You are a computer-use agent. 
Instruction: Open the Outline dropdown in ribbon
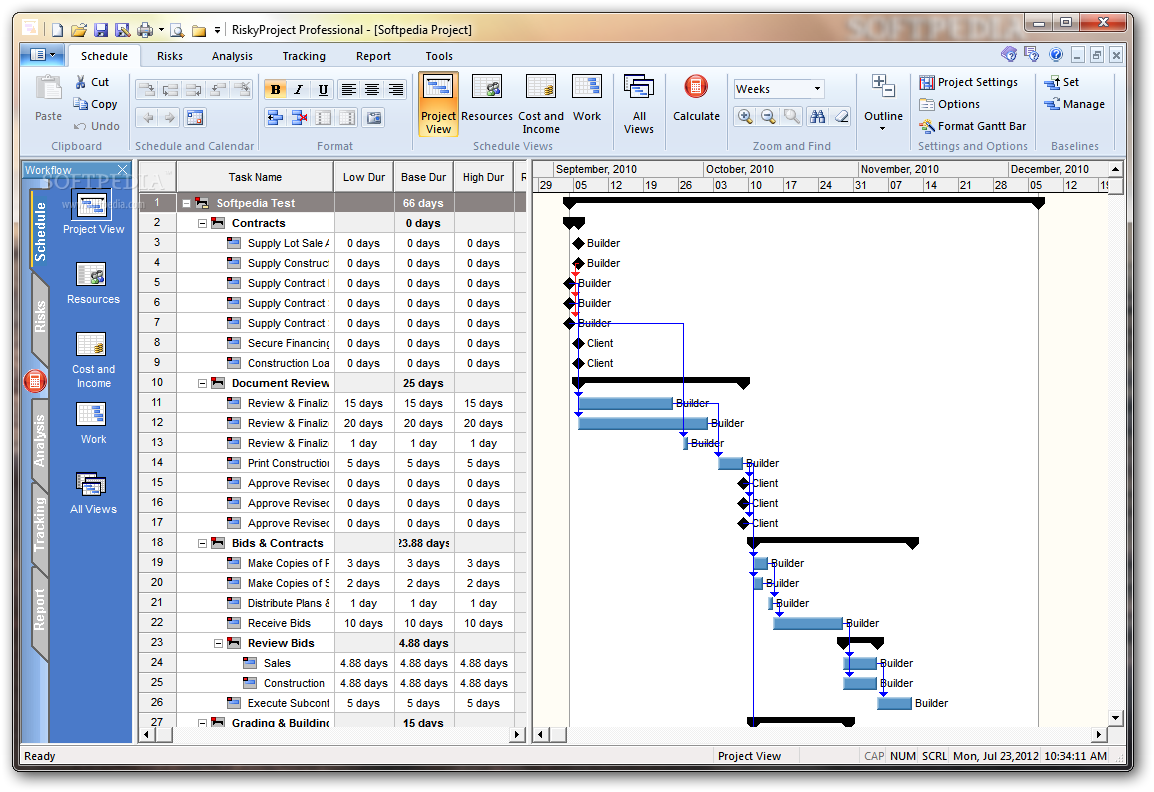point(883,104)
